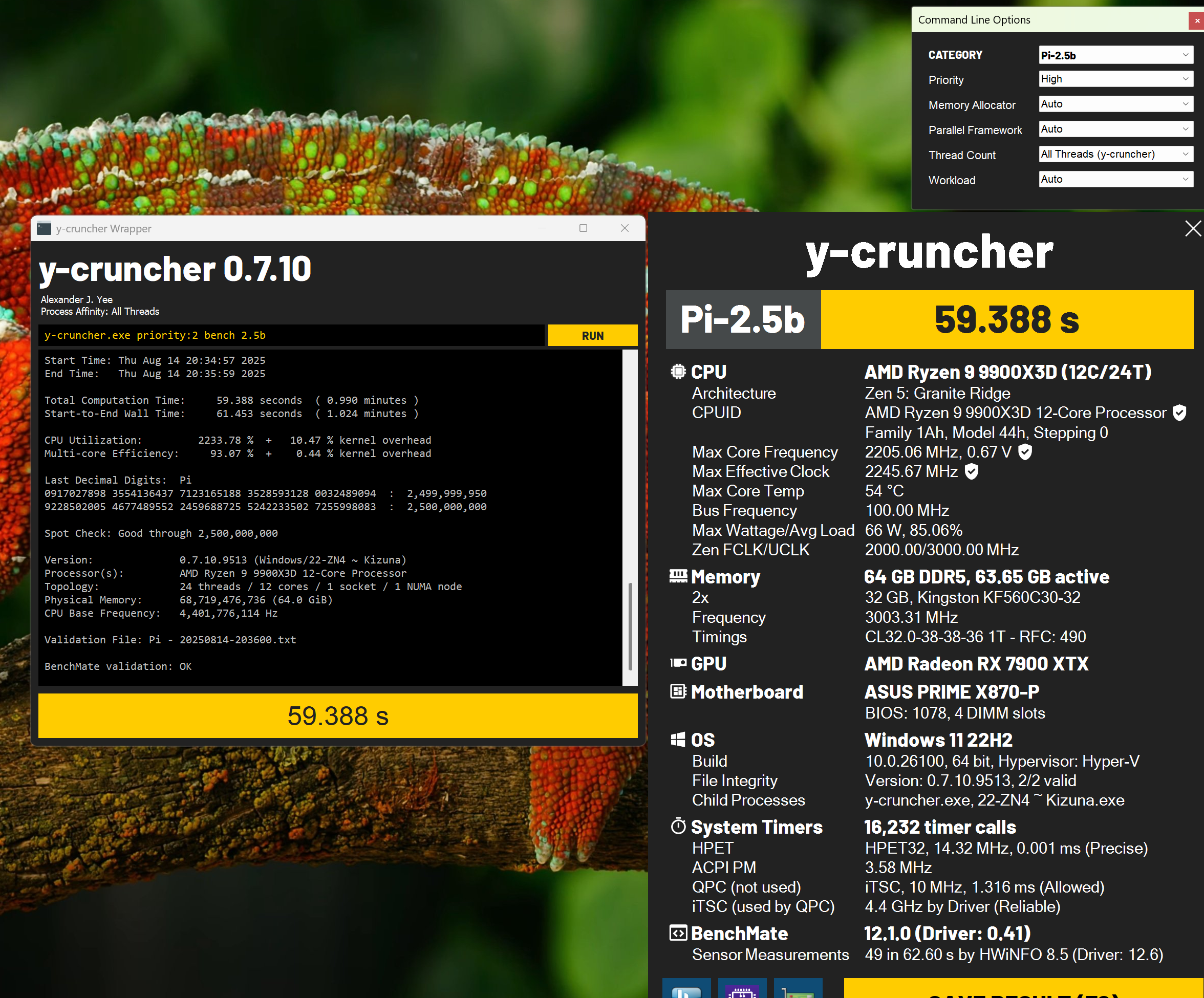Click the CPU section chip icon
Image resolution: width=1204 pixels, height=998 pixels.
point(678,372)
